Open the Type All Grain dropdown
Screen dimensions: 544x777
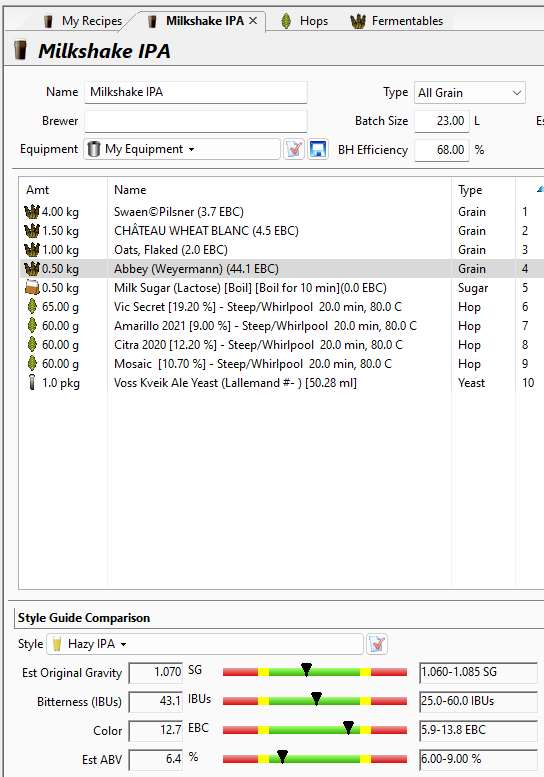[x=470, y=93]
